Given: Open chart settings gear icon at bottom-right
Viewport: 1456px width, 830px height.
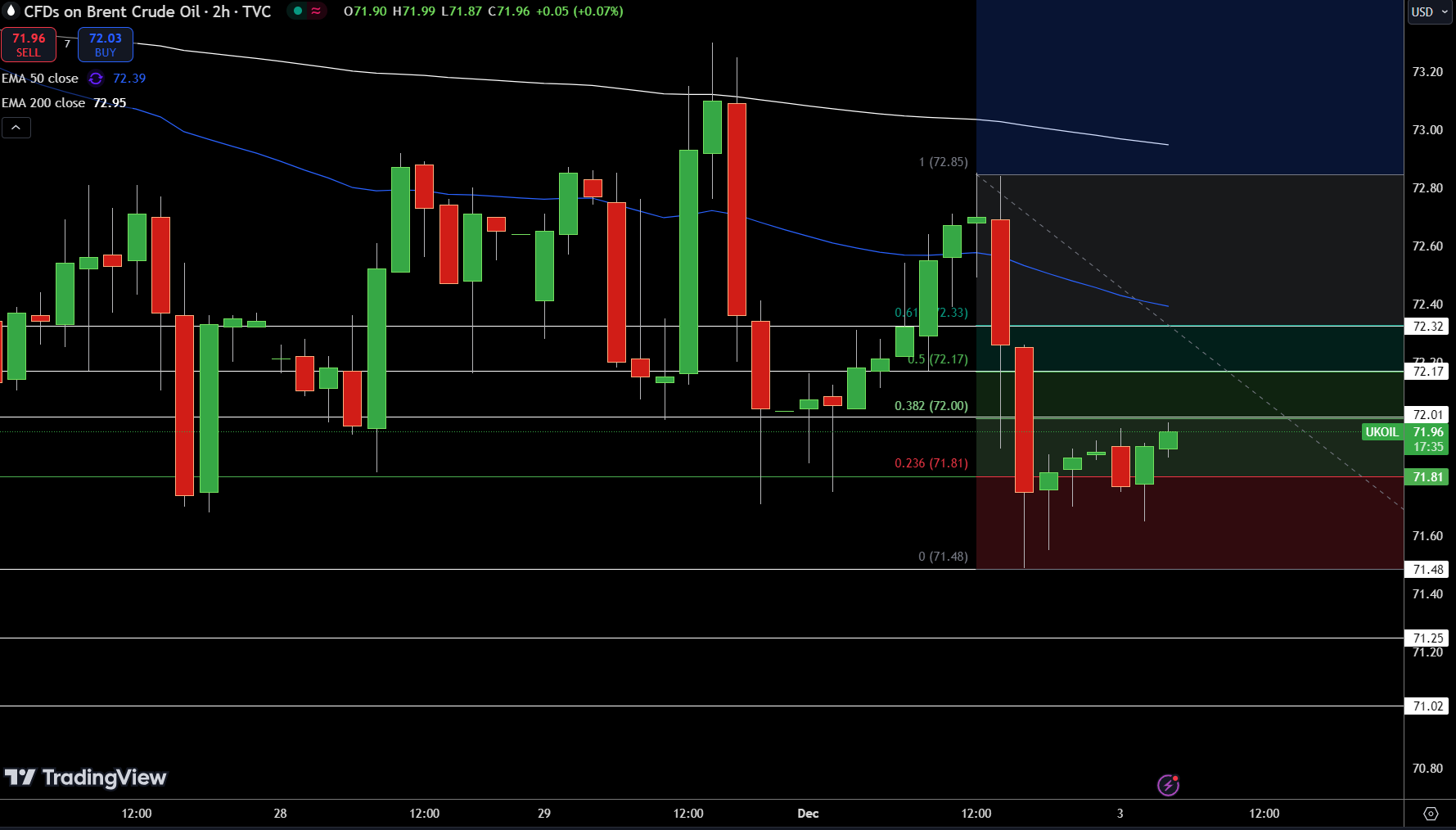Looking at the screenshot, I should tap(1431, 814).
